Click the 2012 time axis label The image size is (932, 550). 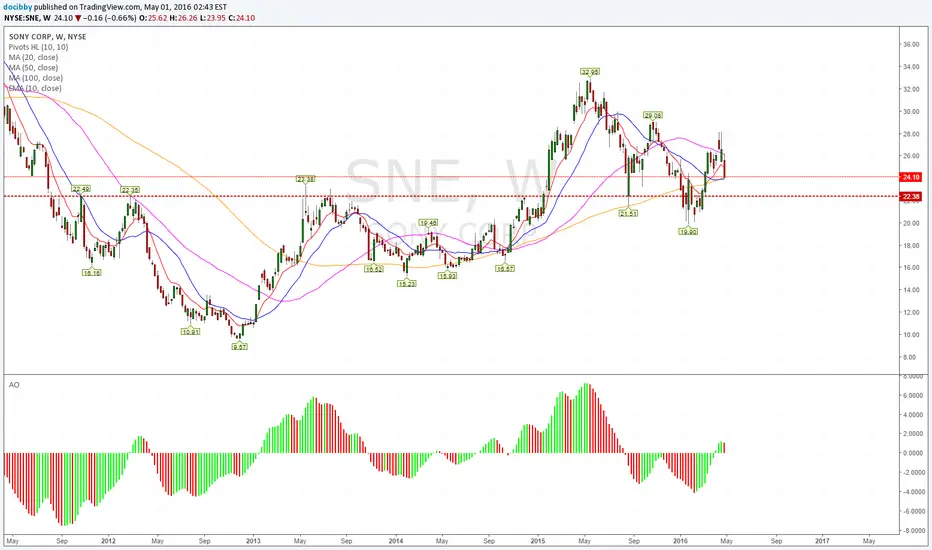(108, 541)
